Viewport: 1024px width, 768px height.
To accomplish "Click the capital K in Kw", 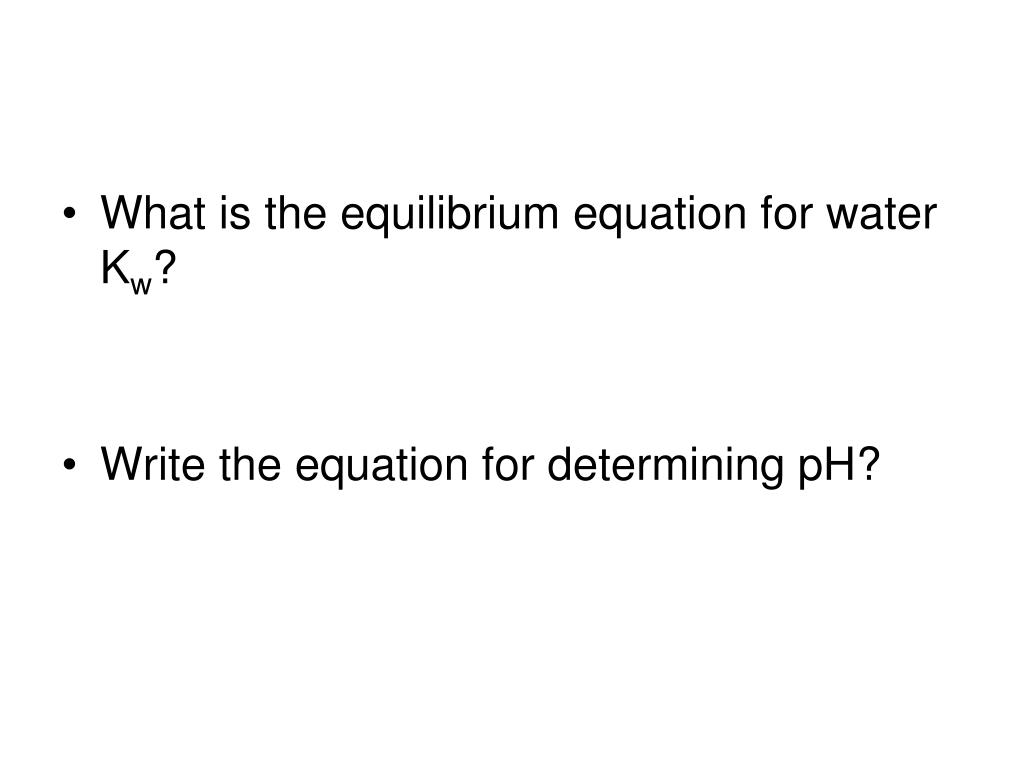I will click(x=115, y=268).
